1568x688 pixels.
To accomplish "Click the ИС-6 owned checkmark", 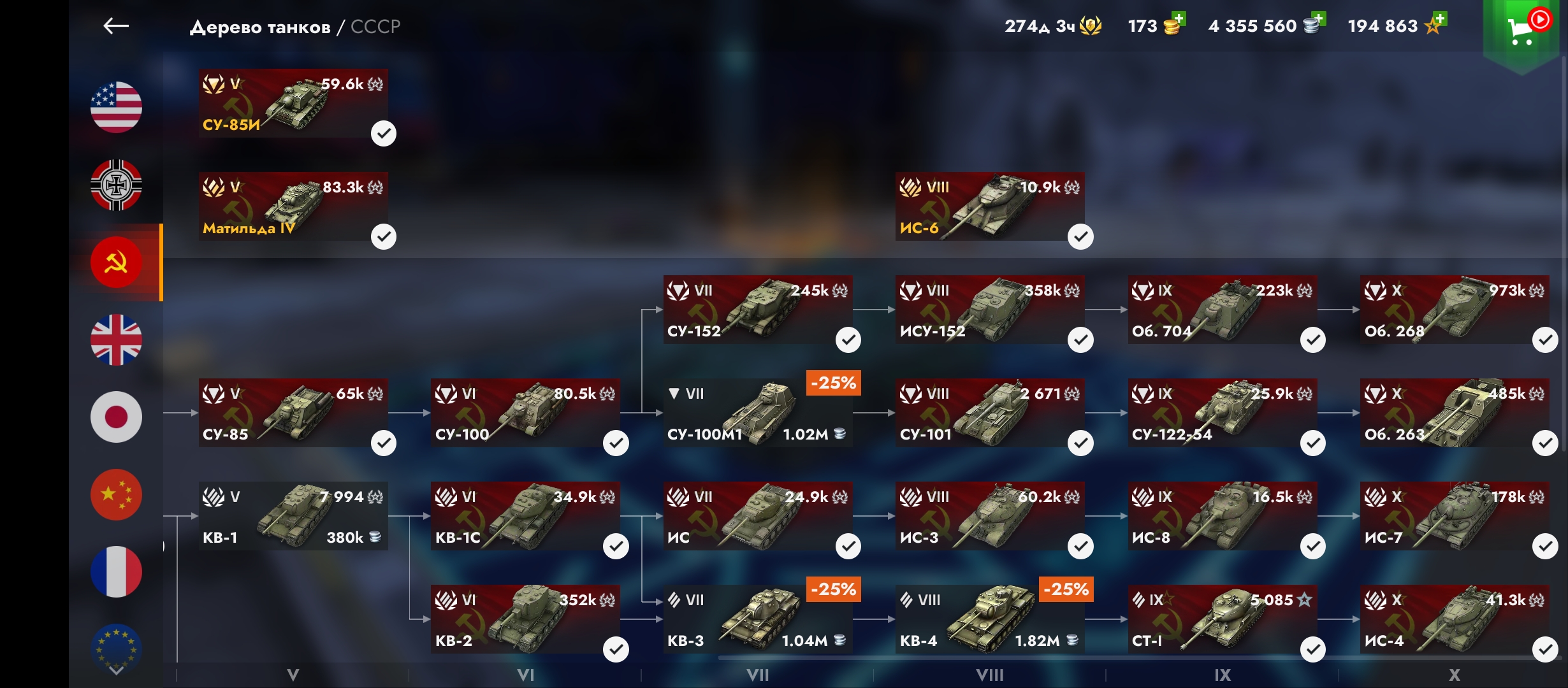I will tap(1080, 236).
